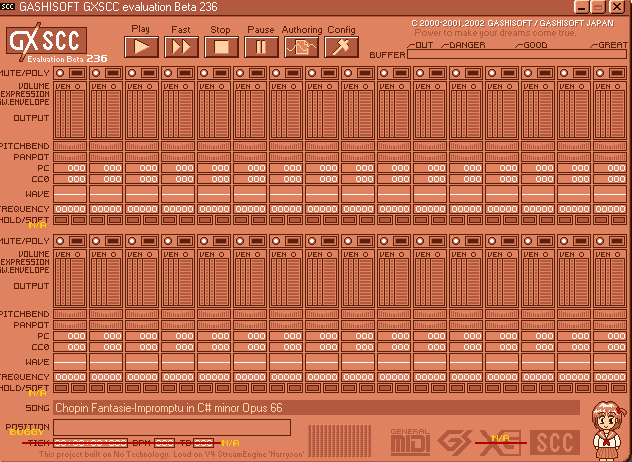Viewport: 632px width, 462px height.
Task: Click the GASHISOFT JAPAN copyright text
Action: click(512, 23)
